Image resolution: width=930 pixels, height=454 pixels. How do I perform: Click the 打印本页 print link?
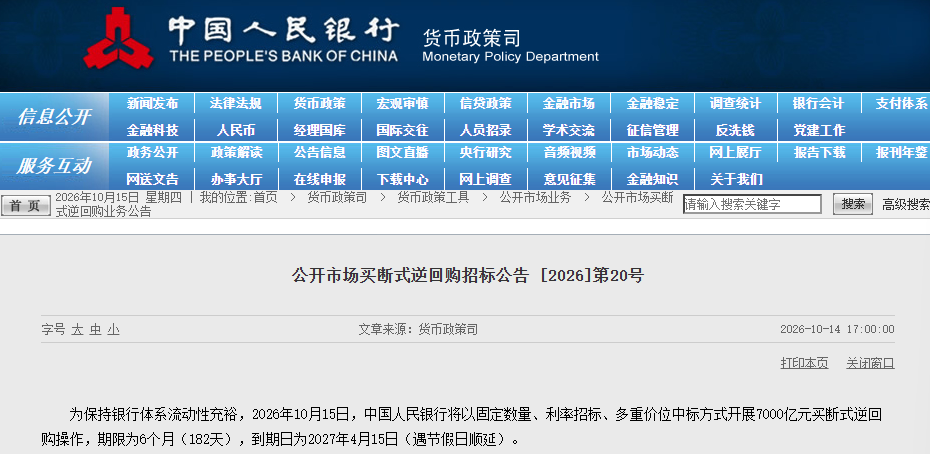[804, 363]
